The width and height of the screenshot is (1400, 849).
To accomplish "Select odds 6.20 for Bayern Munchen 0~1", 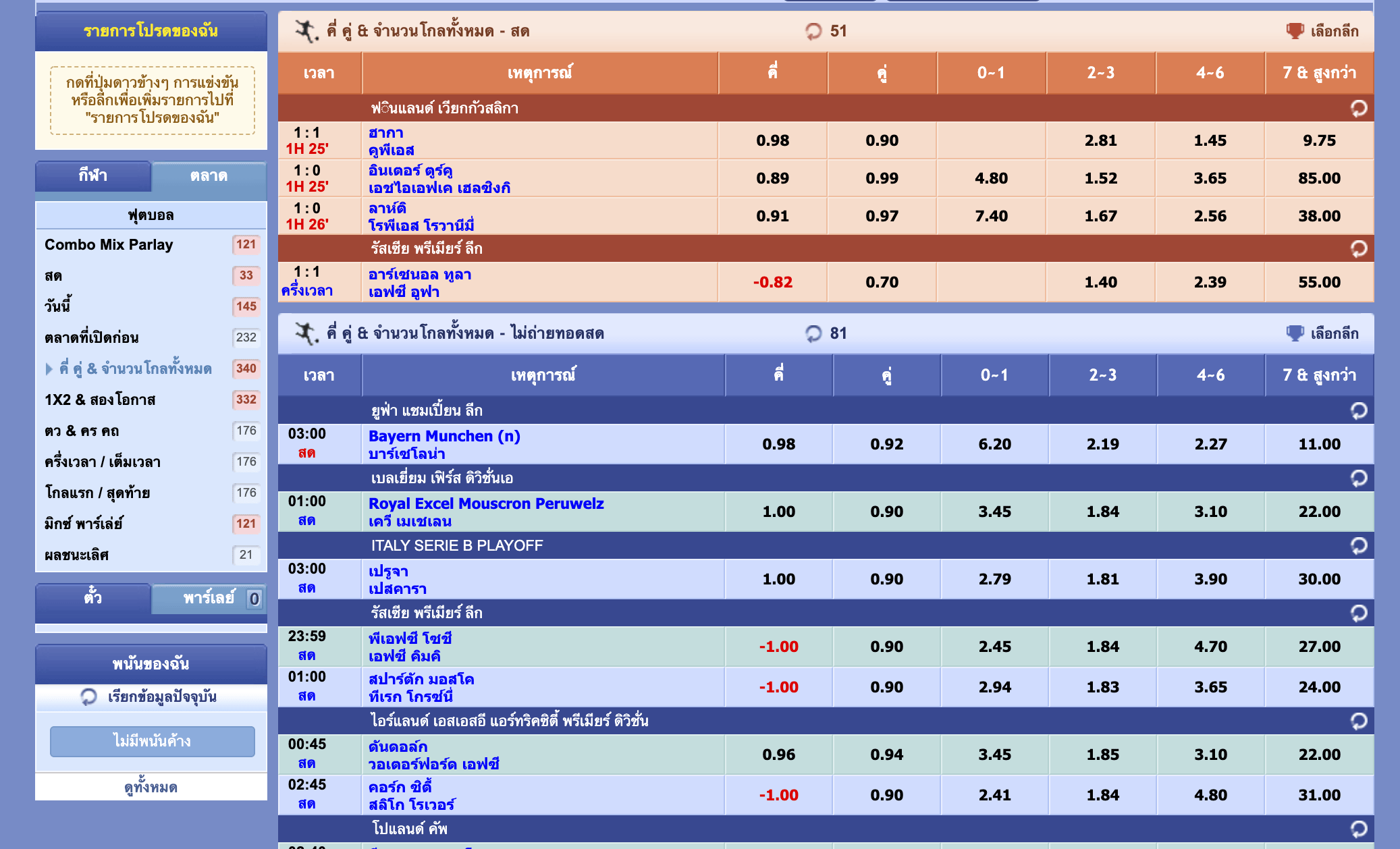I will (x=994, y=444).
